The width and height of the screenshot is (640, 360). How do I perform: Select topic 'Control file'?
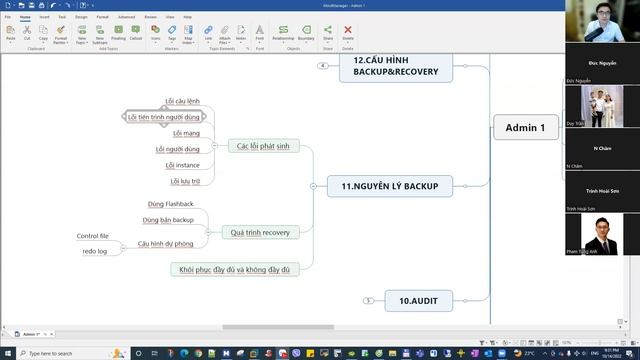click(x=93, y=236)
